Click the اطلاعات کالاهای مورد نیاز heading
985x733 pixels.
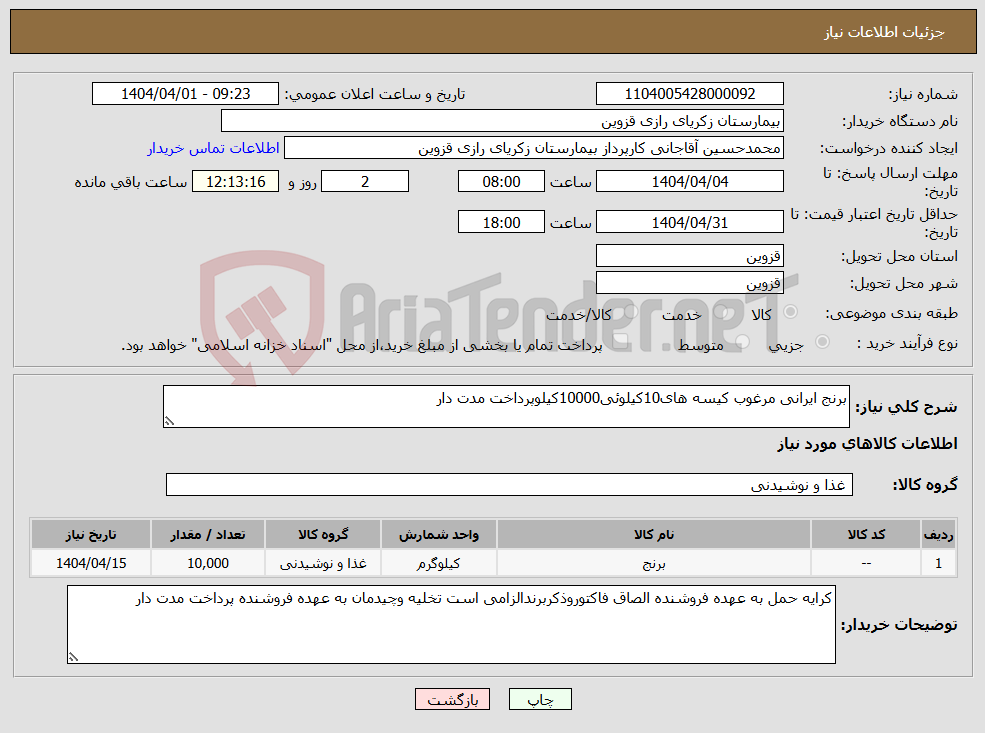(867, 444)
